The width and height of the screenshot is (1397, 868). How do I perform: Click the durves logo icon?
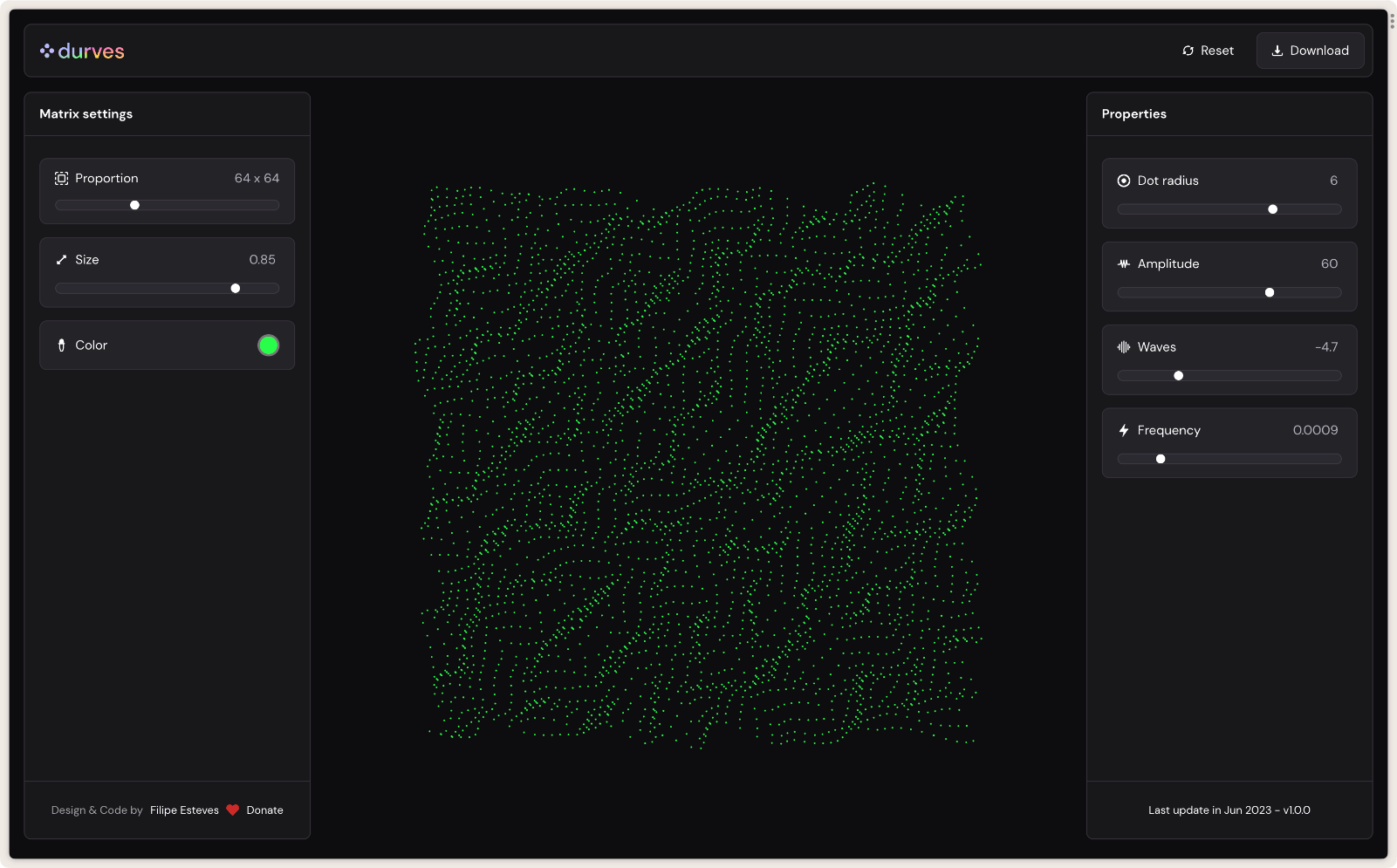click(47, 51)
